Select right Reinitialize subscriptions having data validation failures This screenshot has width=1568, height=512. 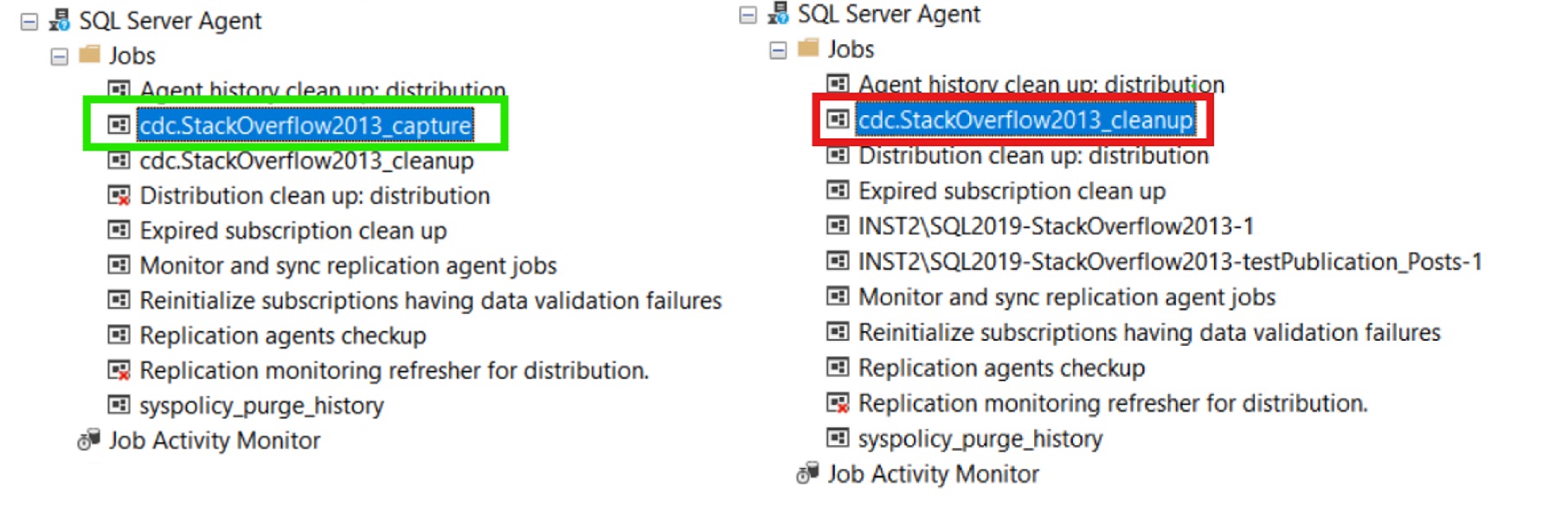tap(1150, 332)
